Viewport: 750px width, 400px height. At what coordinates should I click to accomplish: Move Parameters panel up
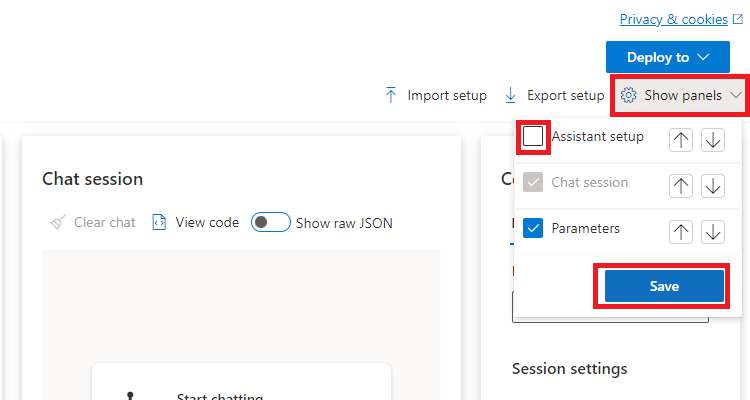681,232
